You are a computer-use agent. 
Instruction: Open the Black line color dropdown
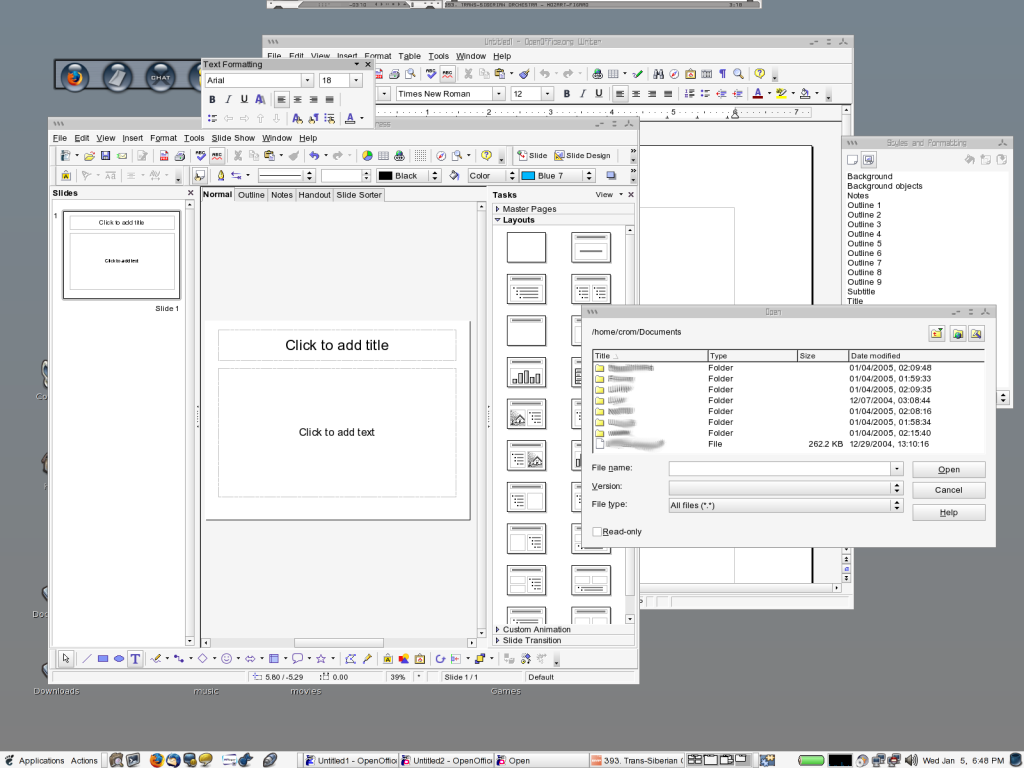(435, 176)
